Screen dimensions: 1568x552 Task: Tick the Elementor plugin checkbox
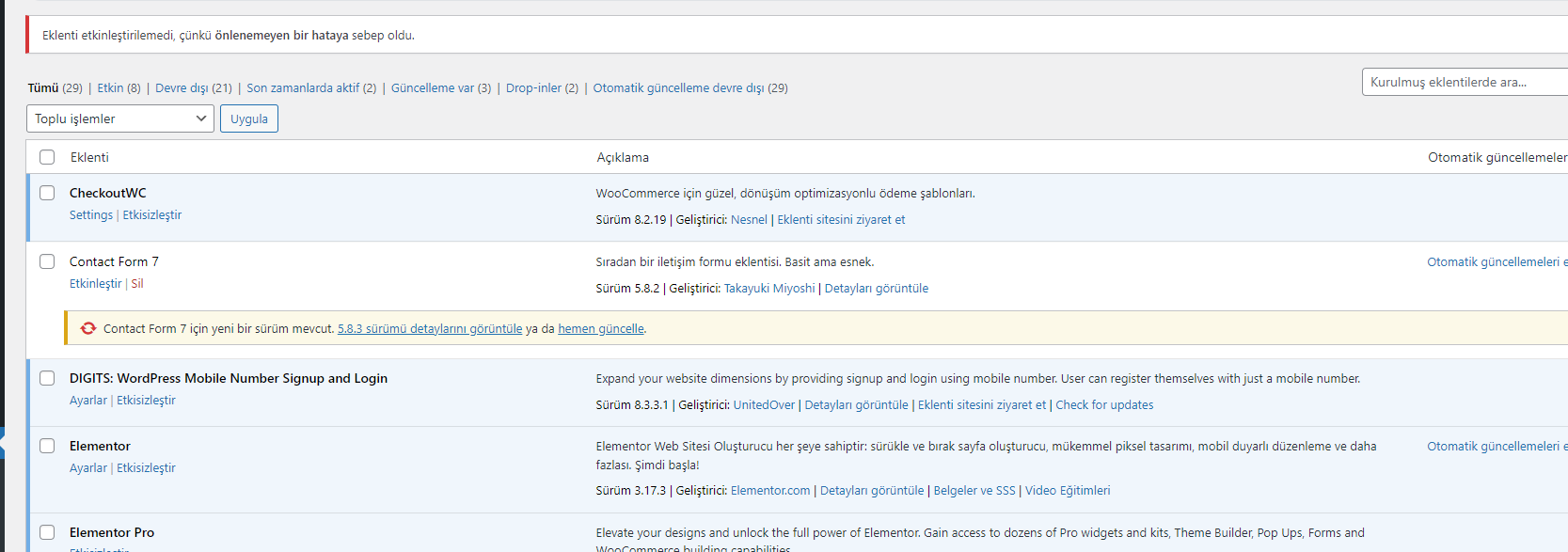tap(47, 446)
